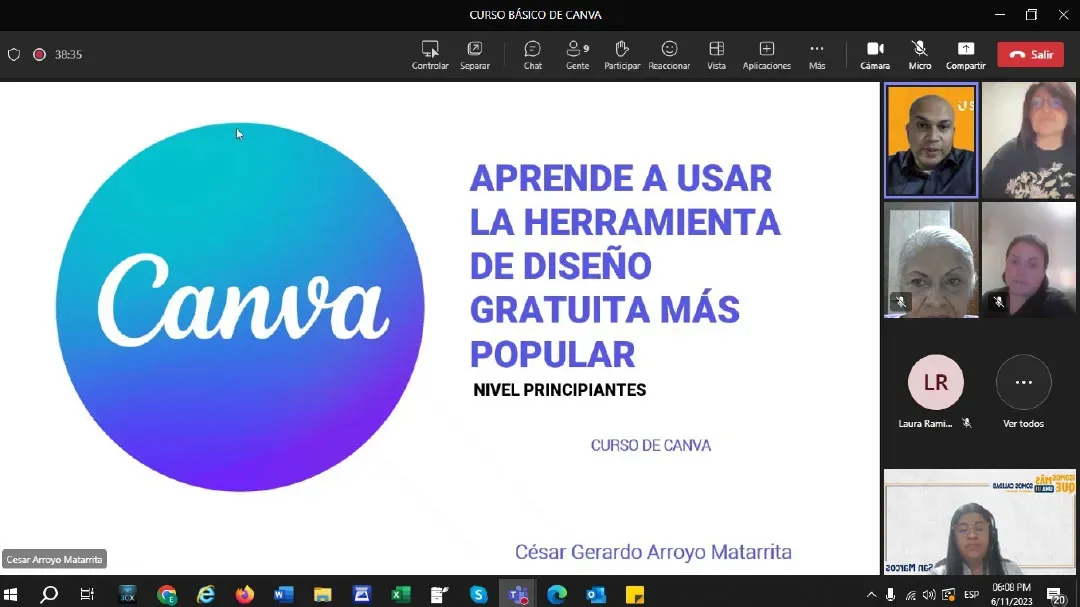Open the printer-style taskbar app icon
Screen dimensions: 1080x607
[439, 594]
